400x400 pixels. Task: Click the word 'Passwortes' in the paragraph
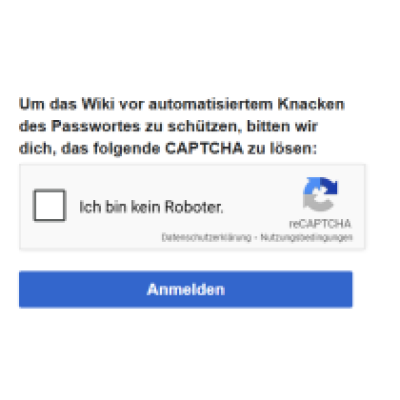pyautogui.click(x=95, y=126)
